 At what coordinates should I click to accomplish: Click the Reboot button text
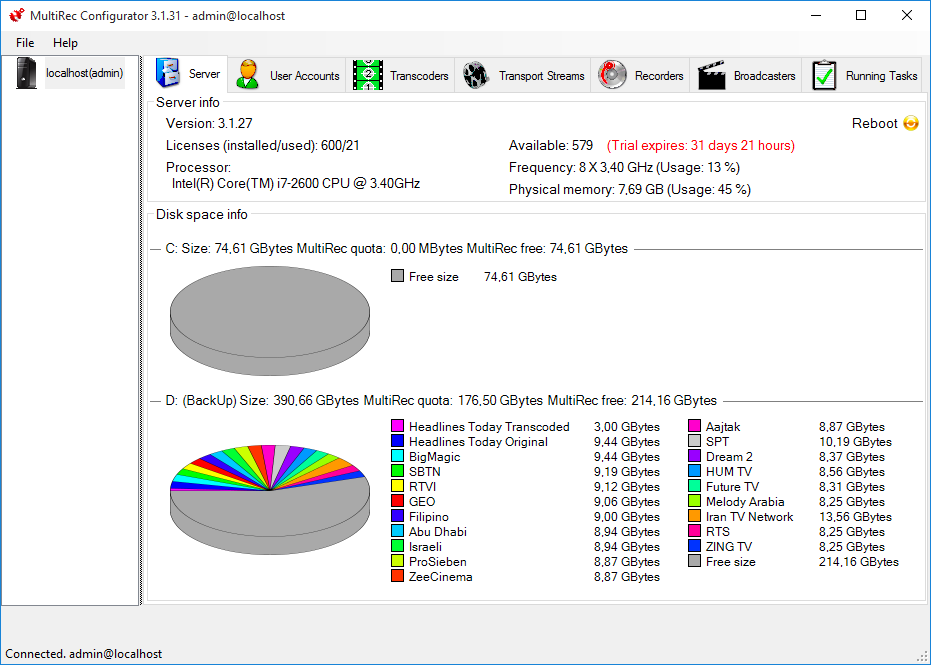tap(874, 123)
